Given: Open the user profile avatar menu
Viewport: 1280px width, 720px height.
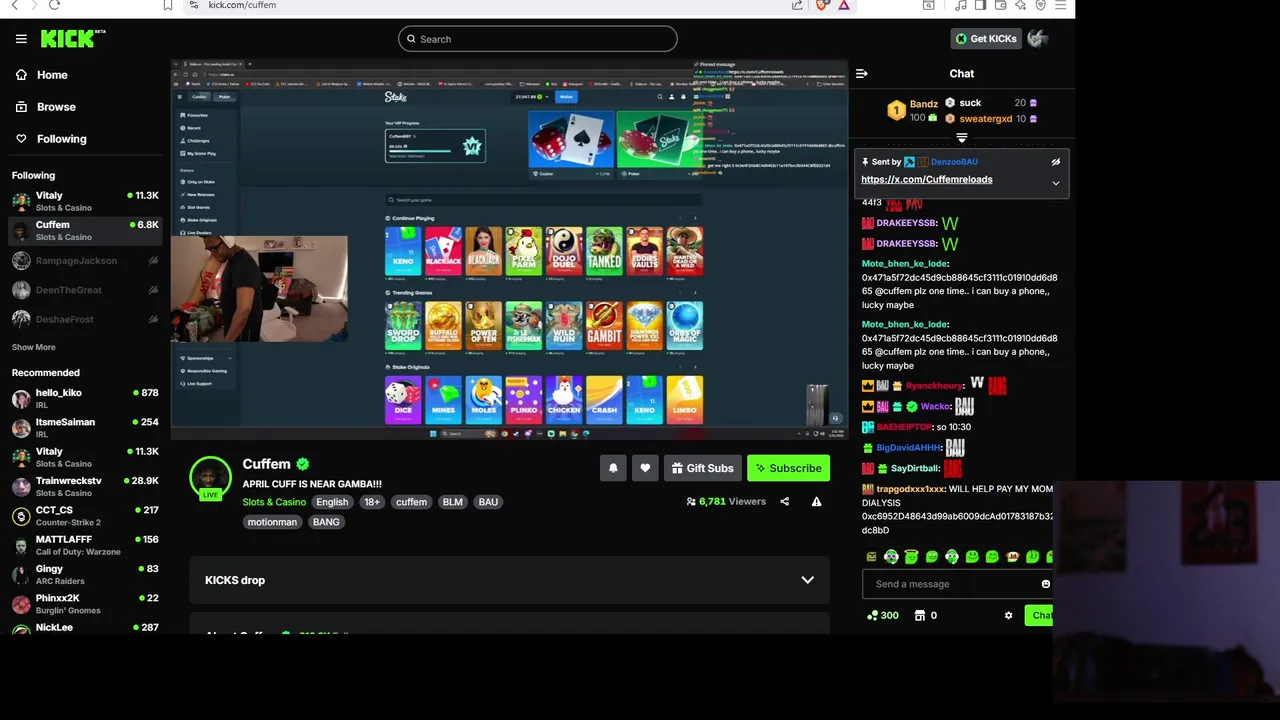Looking at the screenshot, I should tap(1037, 39).
